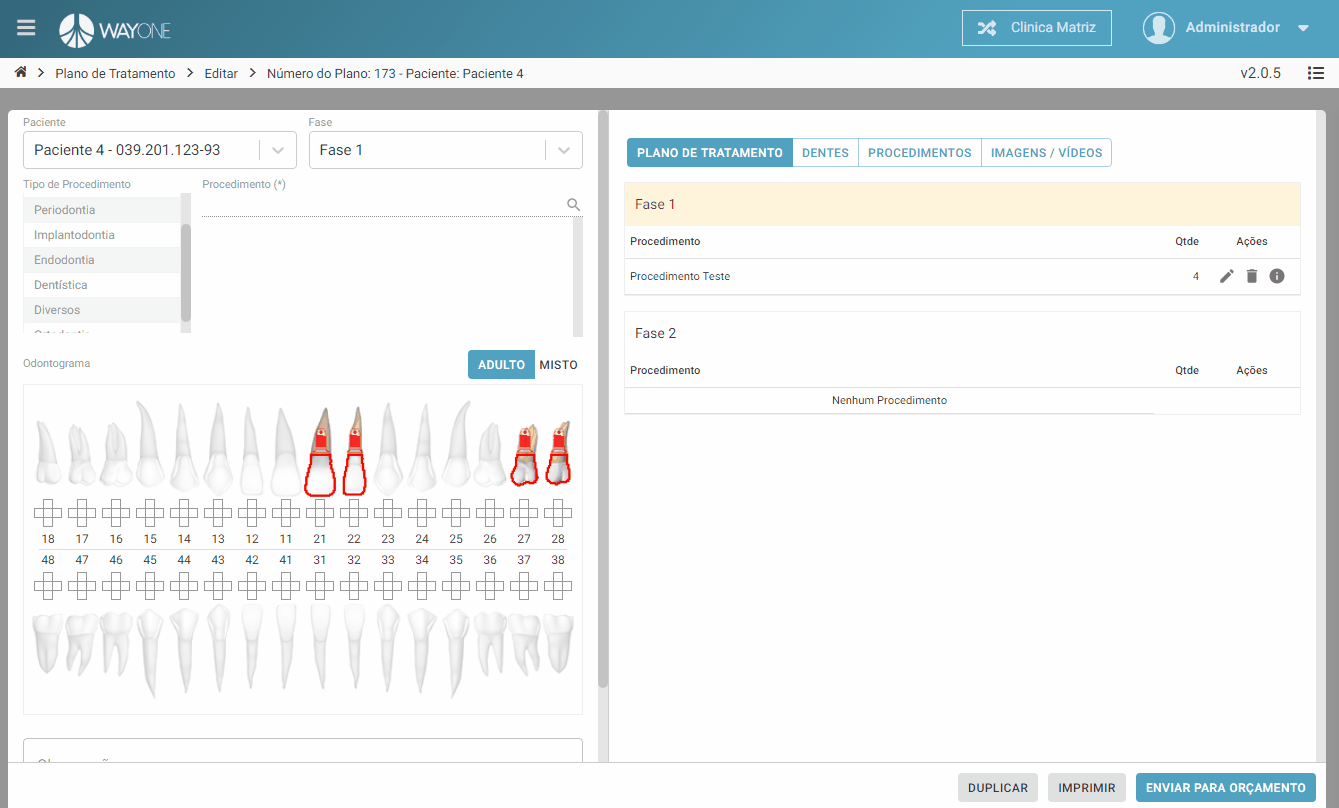Viewport: 1339px width, 808px height.
Task: Switch to the Procedimentos tab
Action: [920, 153]
